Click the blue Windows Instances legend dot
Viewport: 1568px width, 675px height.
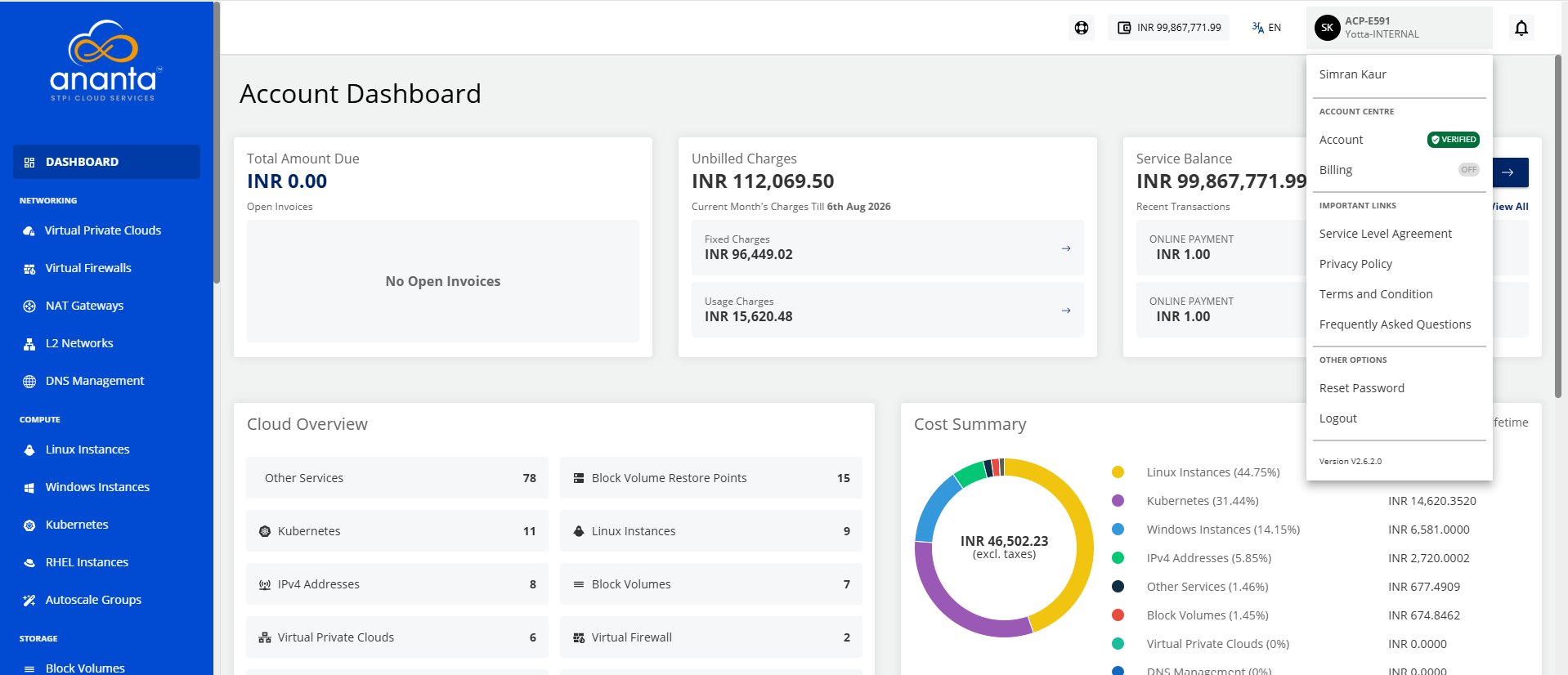click(x=1118, y=530)
